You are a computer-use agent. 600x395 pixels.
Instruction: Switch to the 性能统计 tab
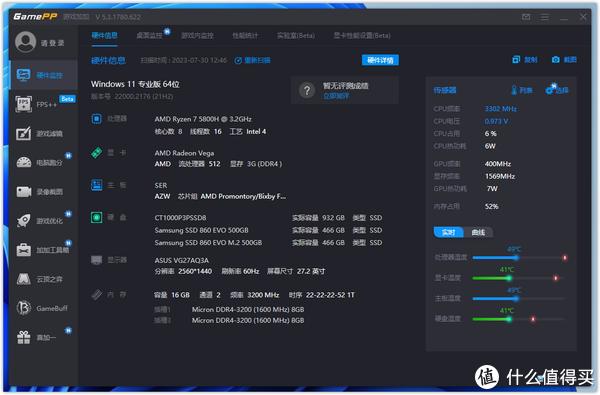point(245,36)
